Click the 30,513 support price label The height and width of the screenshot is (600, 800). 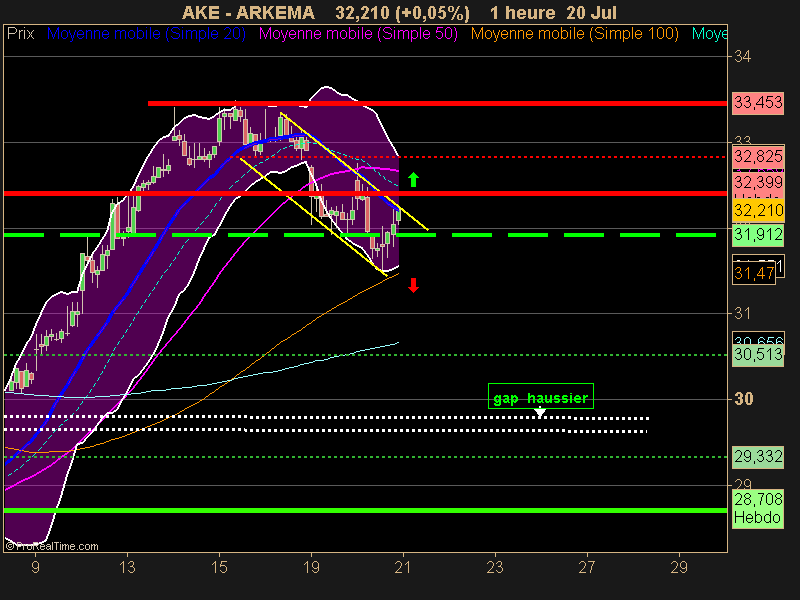tap(758, 355)
